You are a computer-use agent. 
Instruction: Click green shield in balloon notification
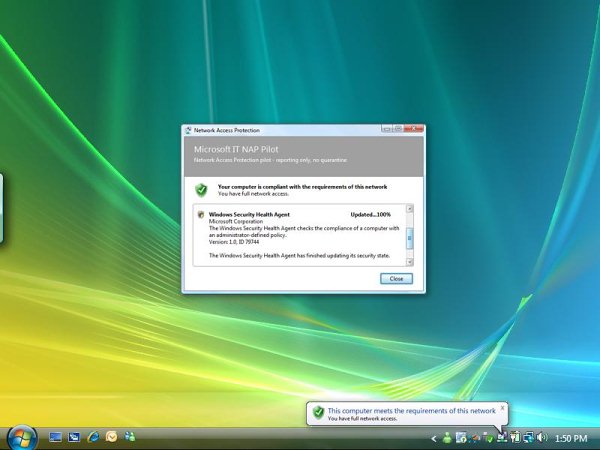(x=318, y=412)
